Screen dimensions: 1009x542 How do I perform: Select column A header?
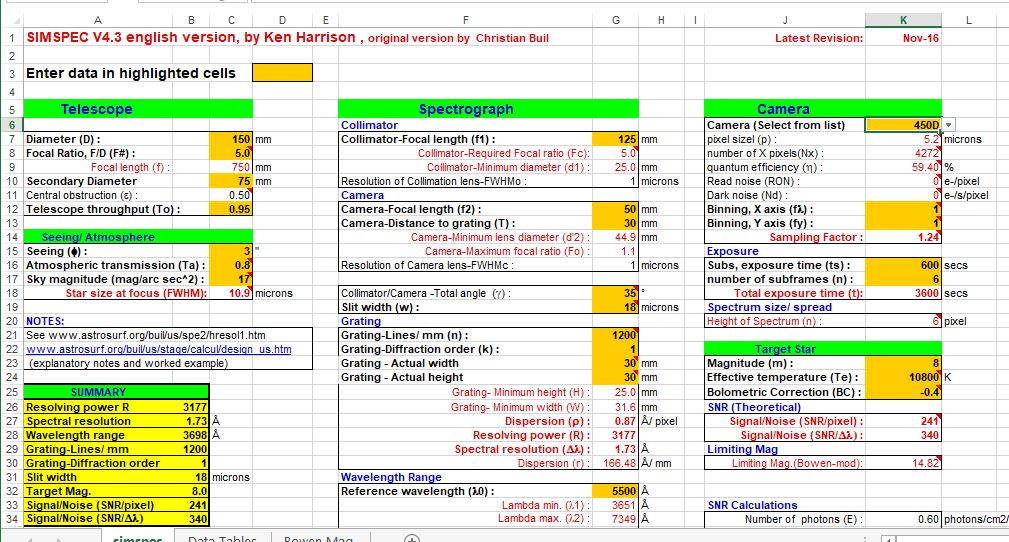[97, 20]
